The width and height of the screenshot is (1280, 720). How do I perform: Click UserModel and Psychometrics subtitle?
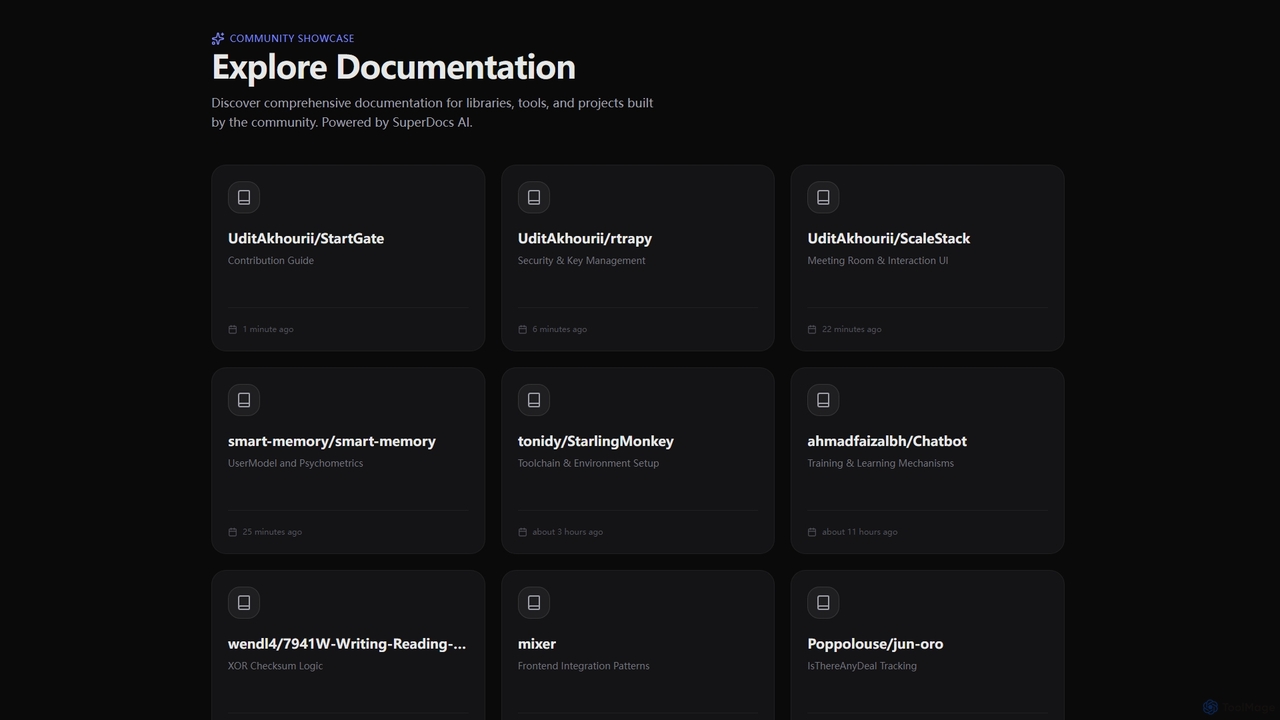point(296,464)
